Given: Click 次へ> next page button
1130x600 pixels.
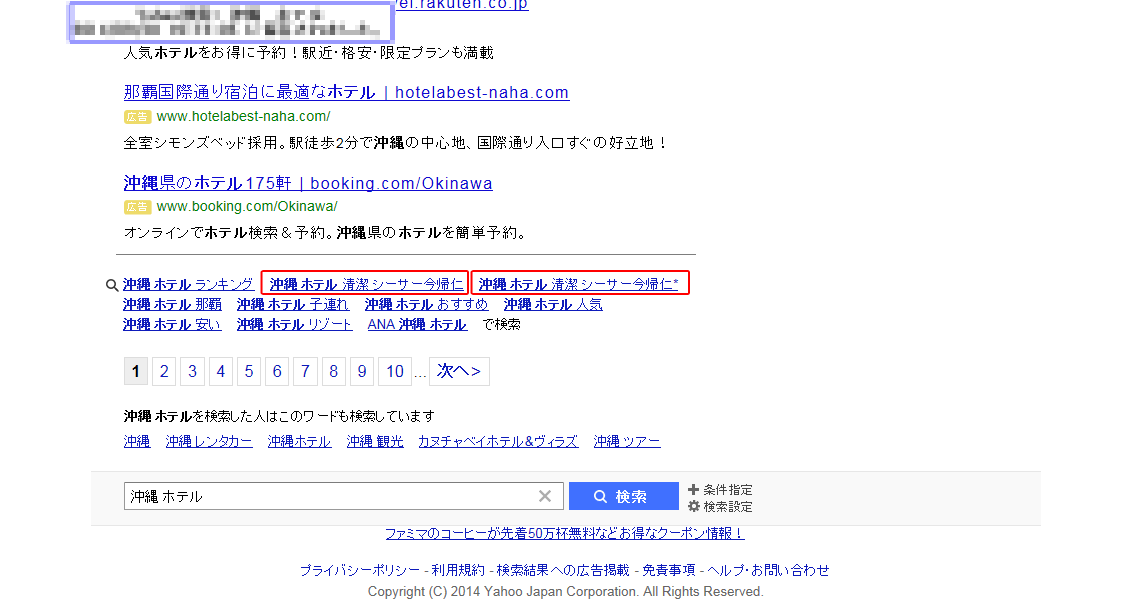Looking at the screenshot, I should click(459, 372).
